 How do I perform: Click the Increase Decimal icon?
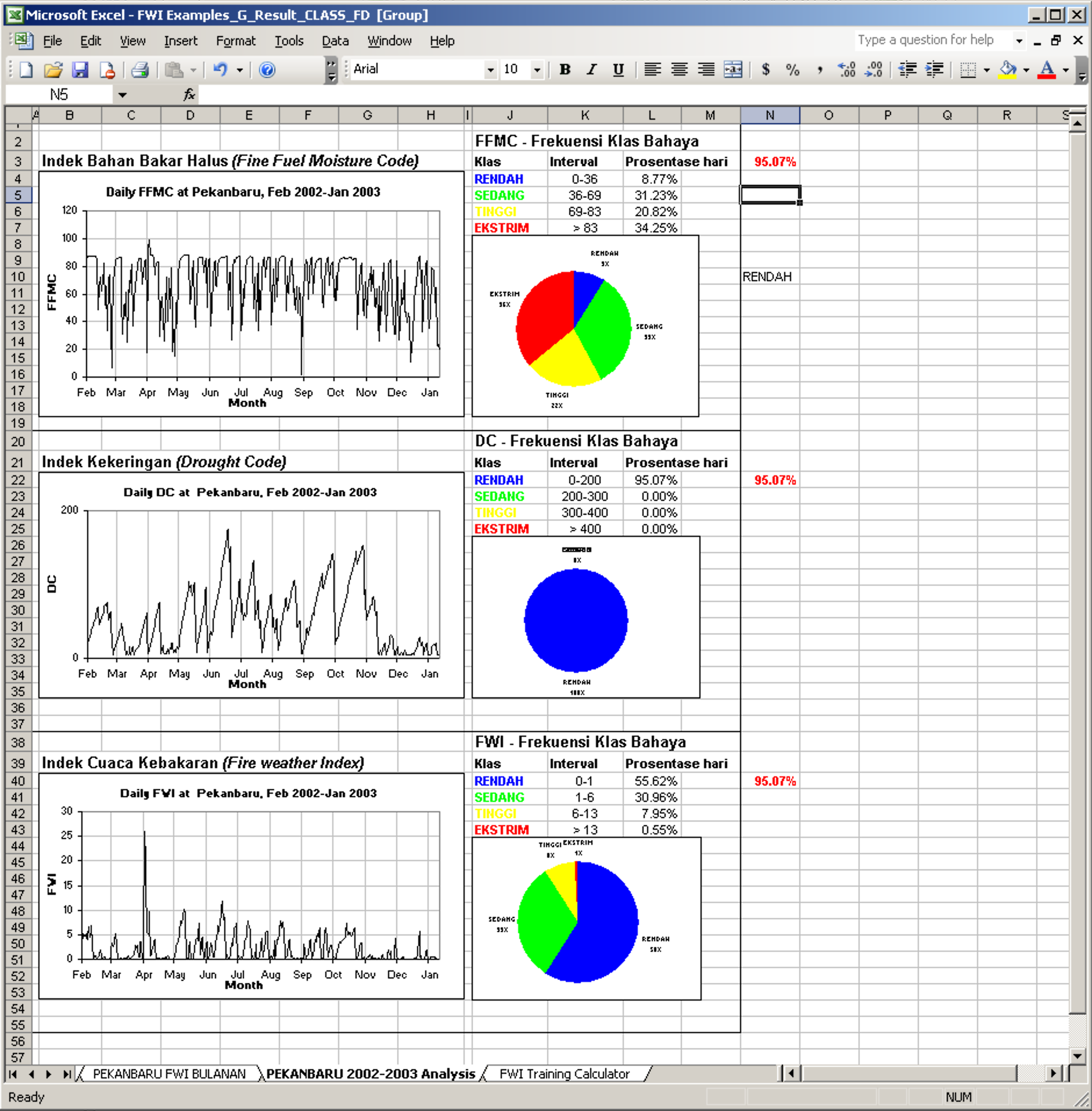coord(846,70)
